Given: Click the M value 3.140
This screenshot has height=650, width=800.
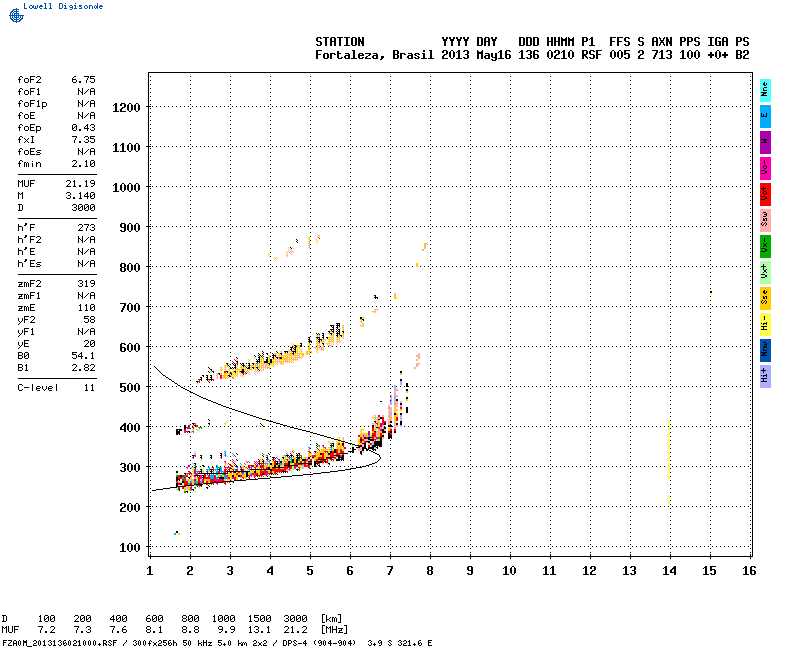Looking at the screenshot, I should pyautogui.click(x=81, y=196).
